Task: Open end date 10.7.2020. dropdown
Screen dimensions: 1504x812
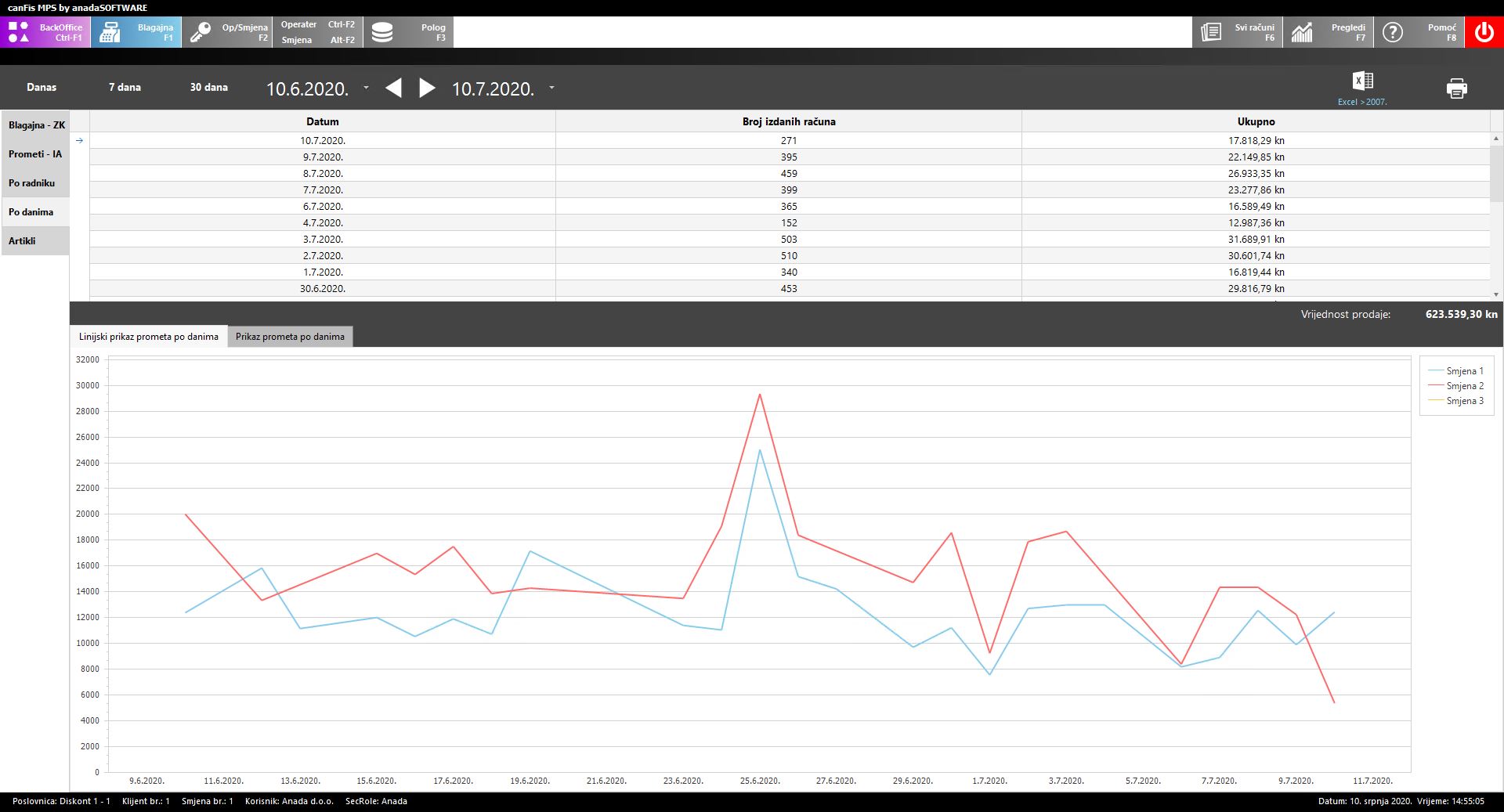Action: point(551,88)
